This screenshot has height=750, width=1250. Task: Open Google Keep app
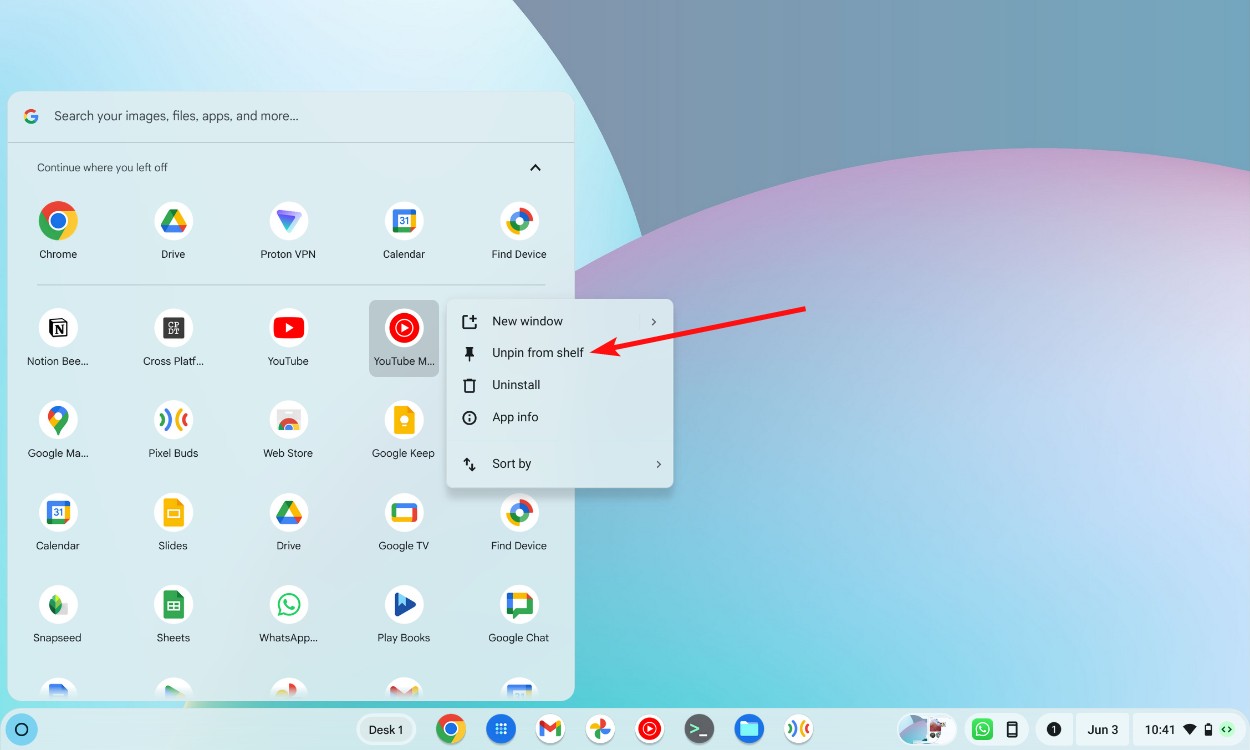pyautogui.click(x=403, y=420)
